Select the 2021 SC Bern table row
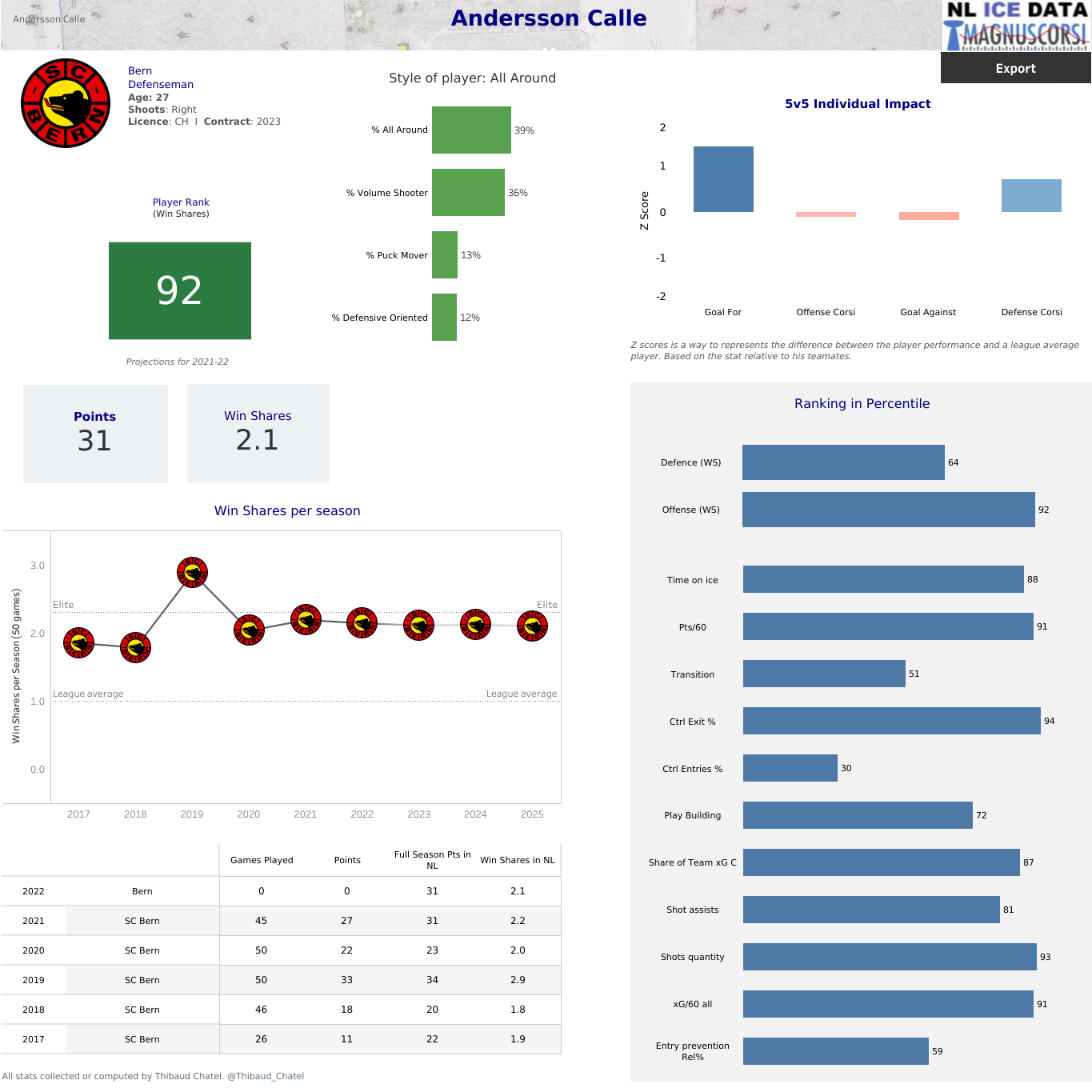This screenshot has width=1092, height=1092. 280,921
